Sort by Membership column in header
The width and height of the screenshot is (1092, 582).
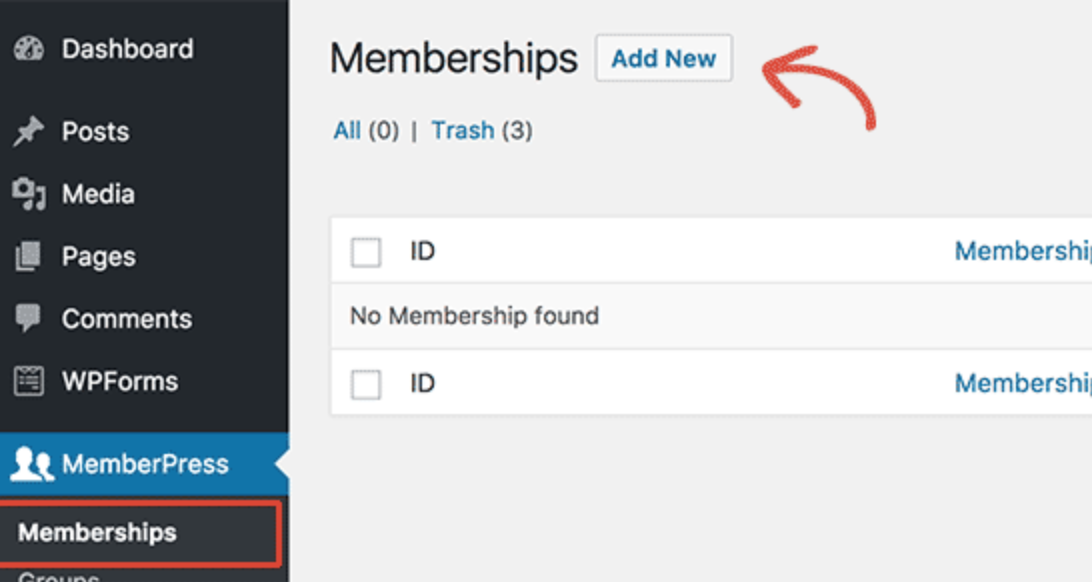point(1022,251)
